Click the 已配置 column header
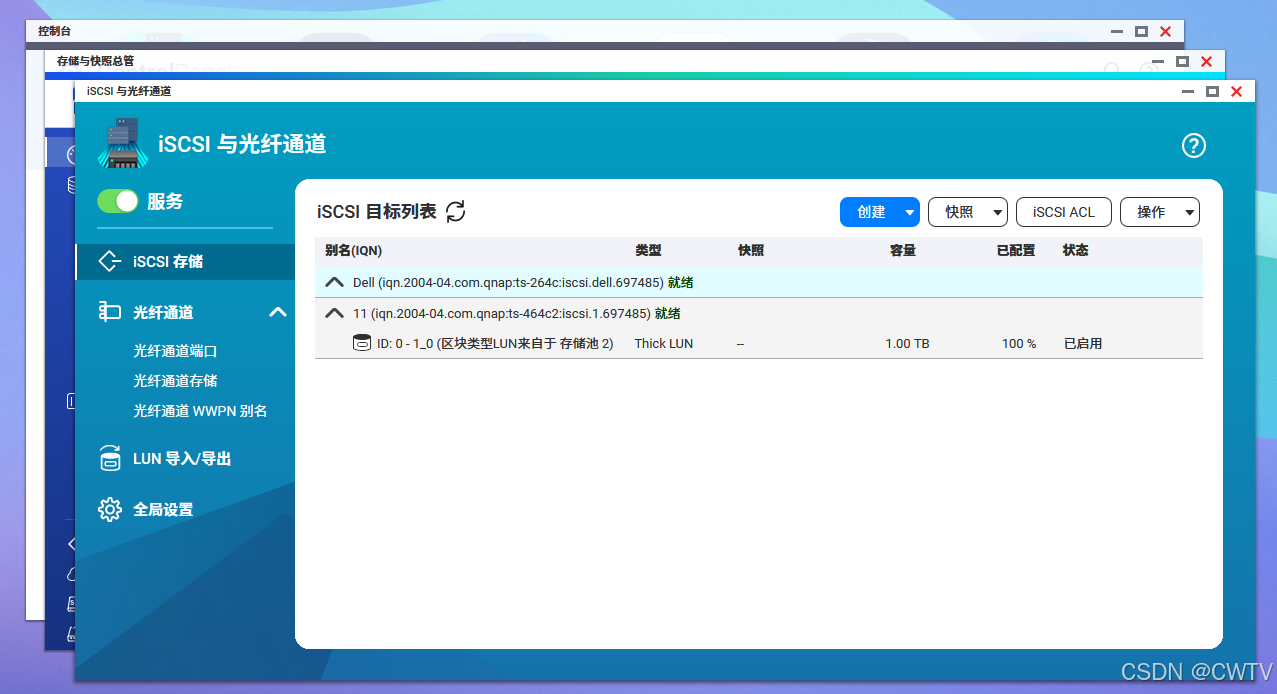Image resolution: width=1277 pixels, height=694 pixels. [1016, 250]
